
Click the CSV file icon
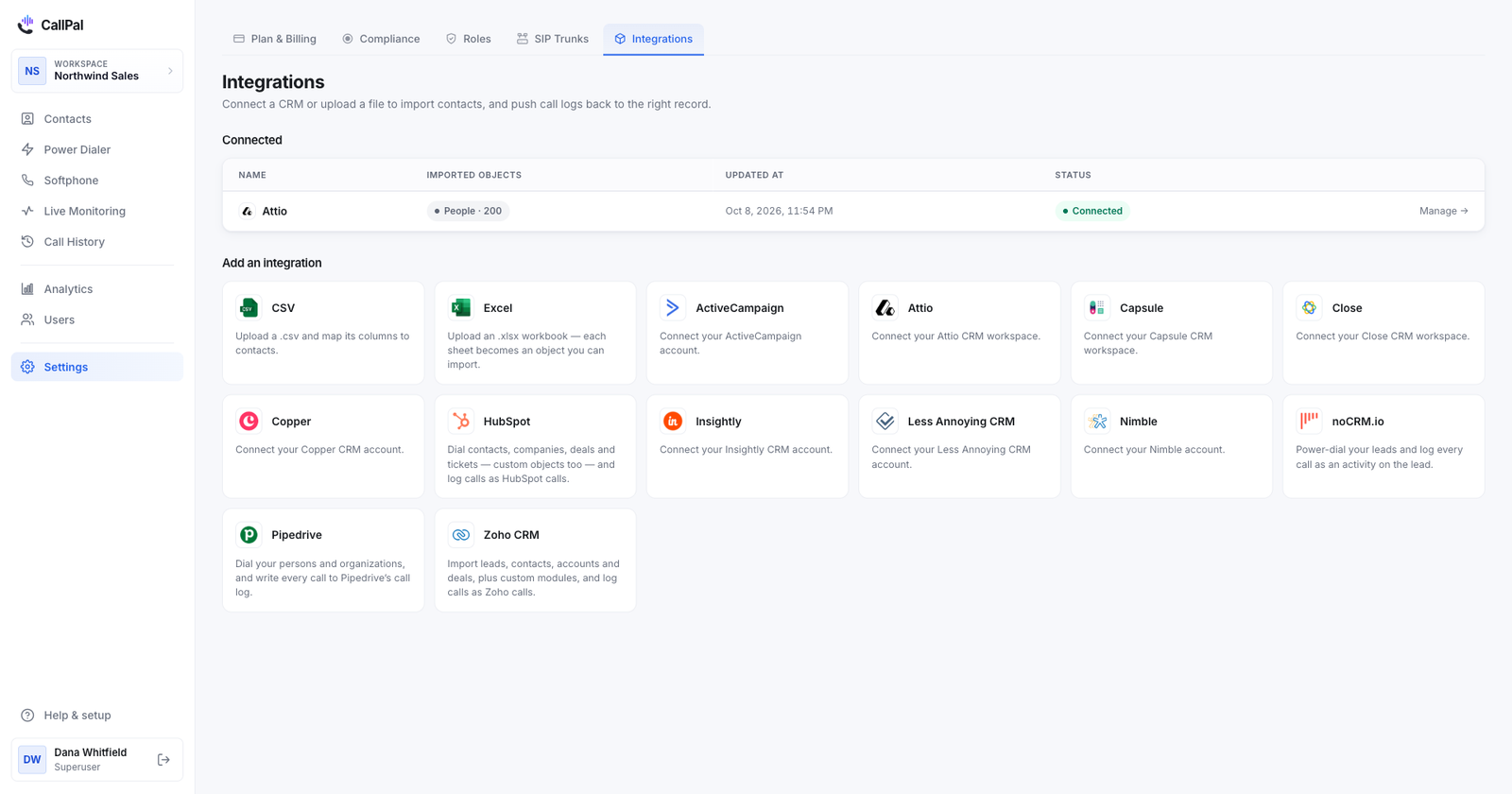click(x=249, y=308)
